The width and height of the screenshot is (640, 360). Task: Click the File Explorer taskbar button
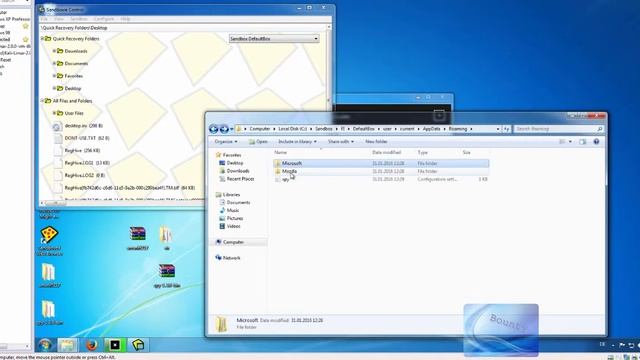(x=67, y=345)
